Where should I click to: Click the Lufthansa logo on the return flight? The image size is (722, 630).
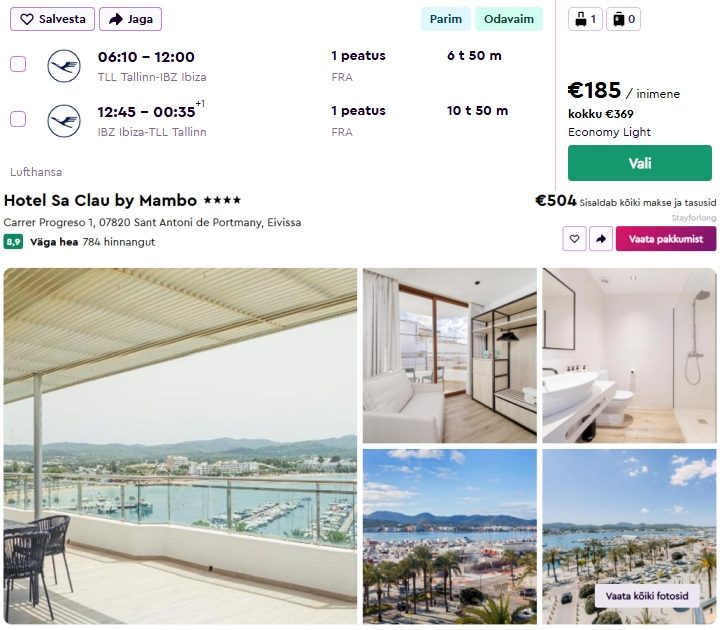[64, 121]
